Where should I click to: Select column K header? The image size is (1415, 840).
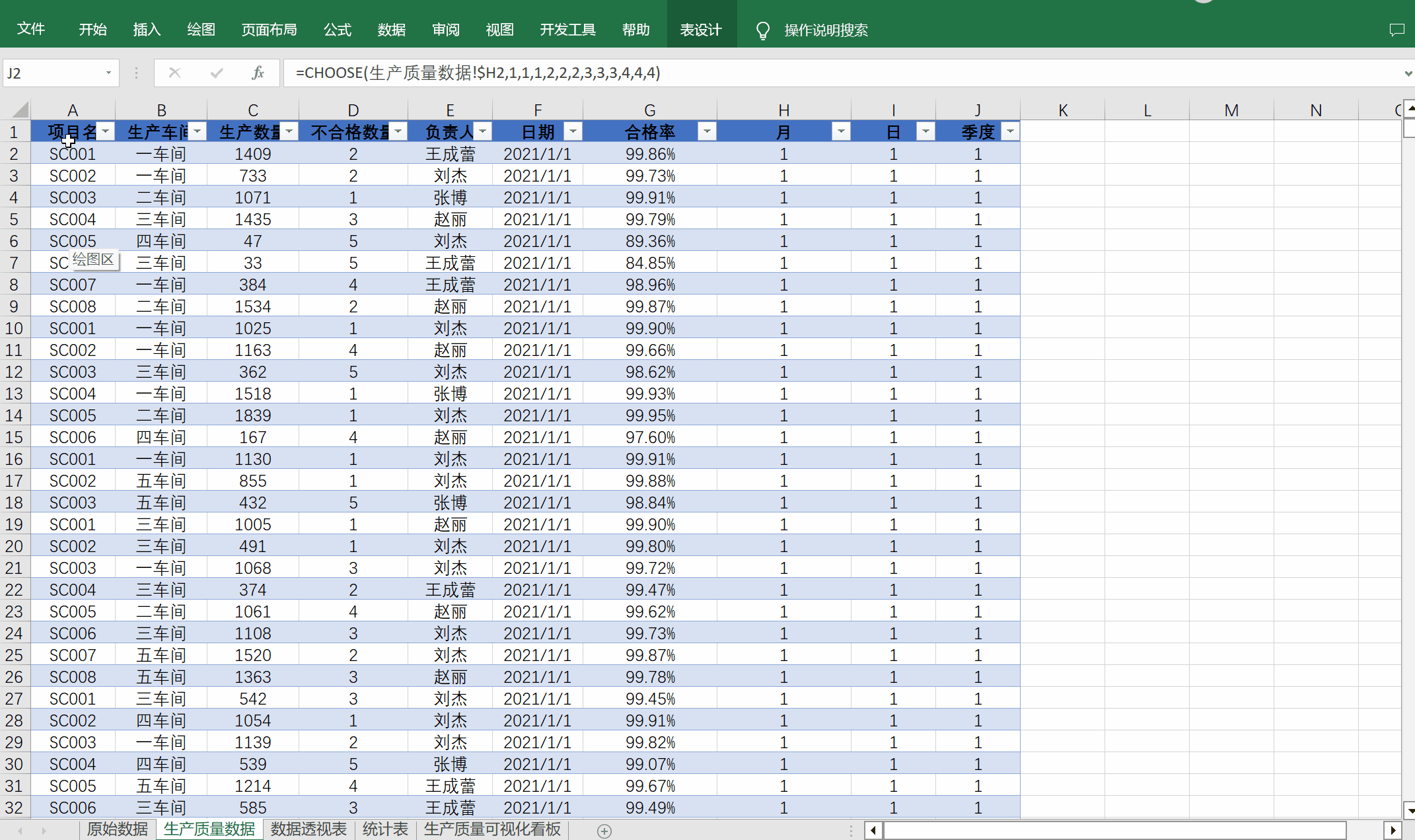click(1062, 110)
